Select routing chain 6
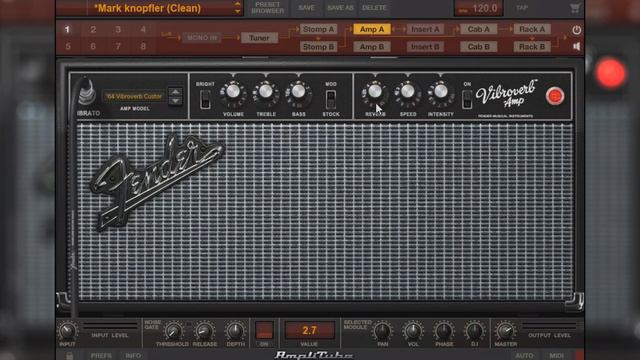 (x=93, y=47)
